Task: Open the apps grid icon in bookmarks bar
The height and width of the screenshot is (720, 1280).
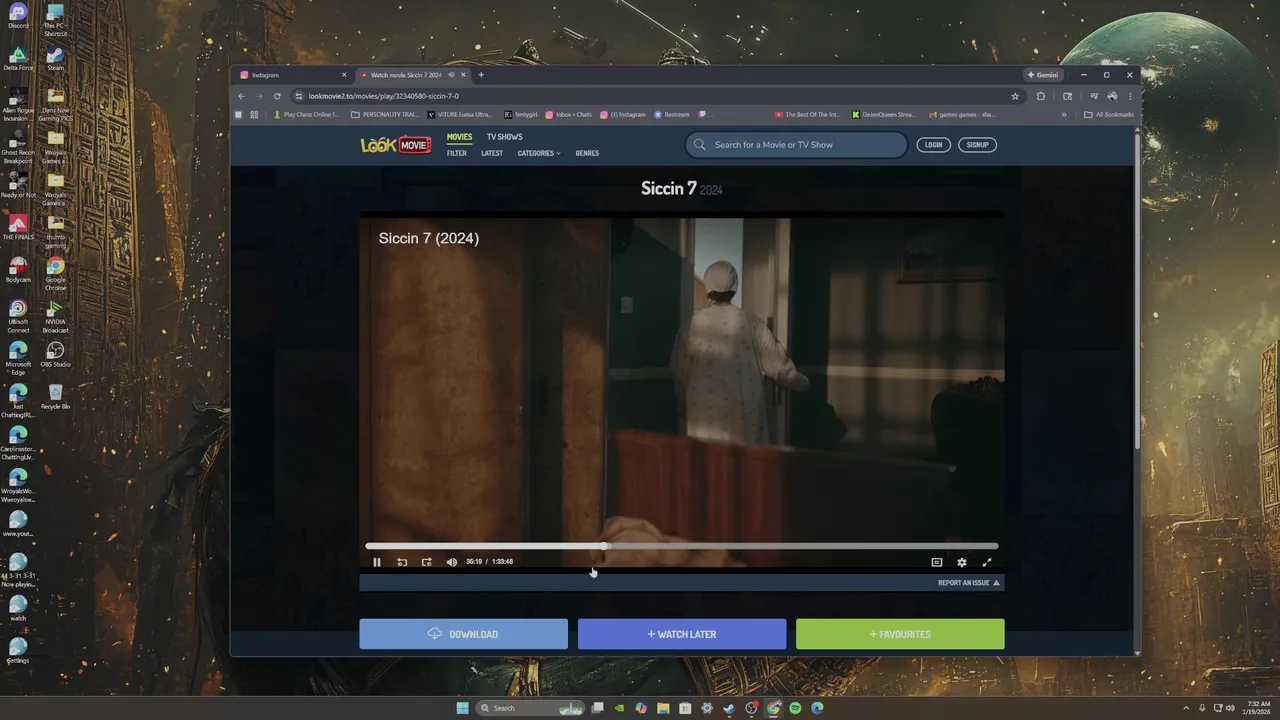Action: 254,115
